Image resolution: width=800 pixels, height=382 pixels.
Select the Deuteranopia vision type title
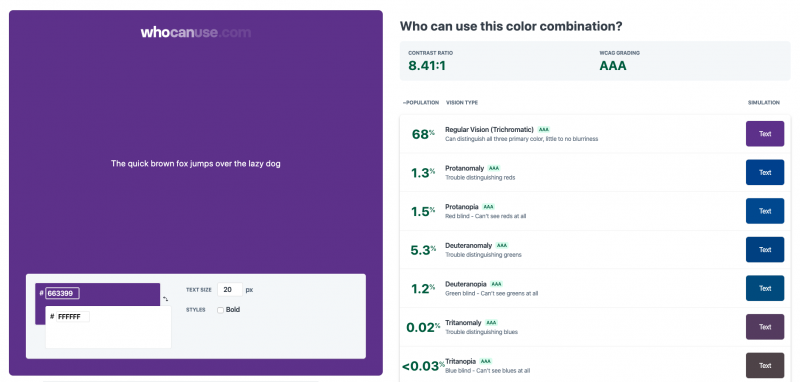(x=466, y=284)
